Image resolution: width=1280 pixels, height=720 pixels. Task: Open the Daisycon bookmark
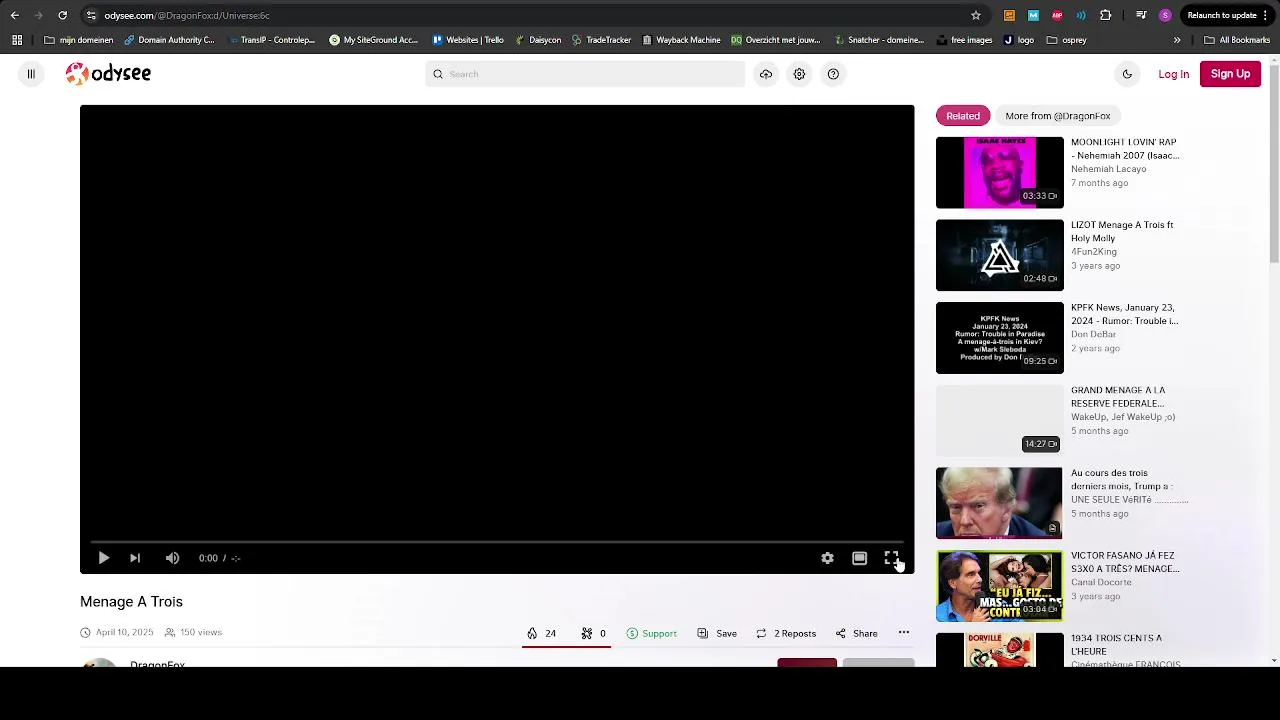point(537,40)
